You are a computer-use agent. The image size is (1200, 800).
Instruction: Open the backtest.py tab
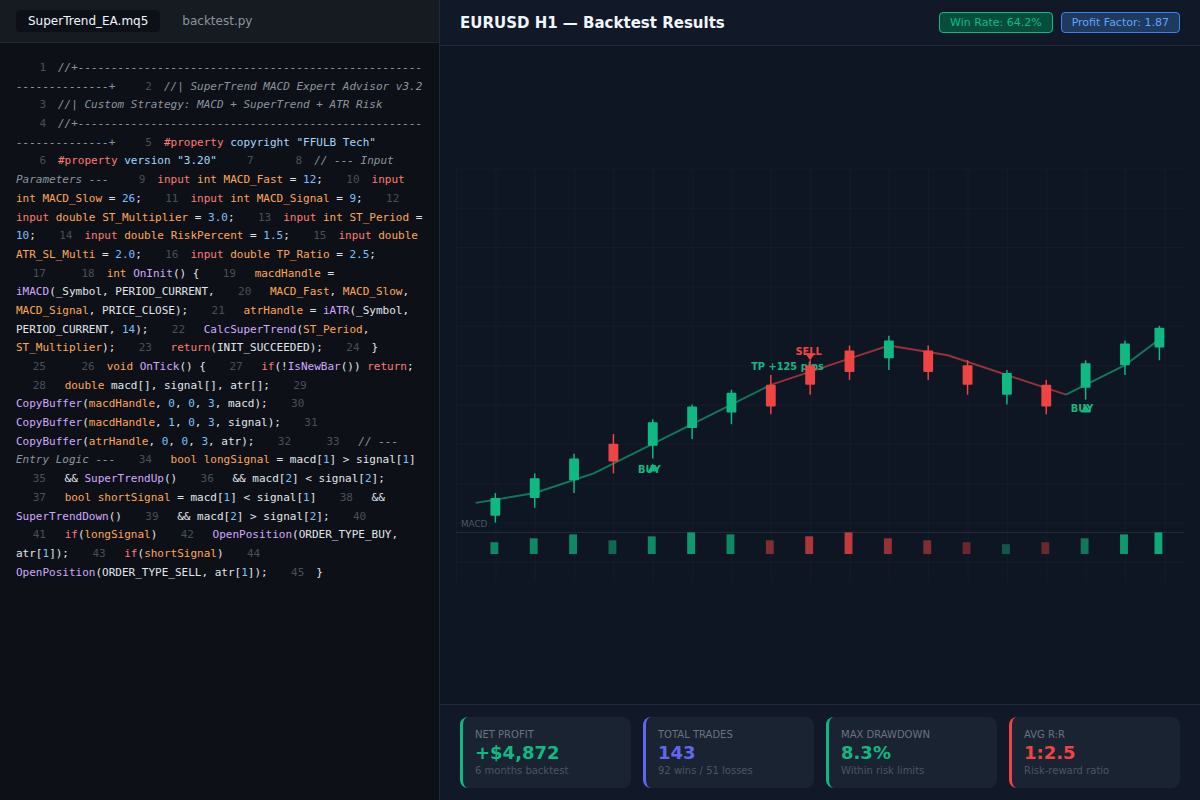[x=217, y=21]
